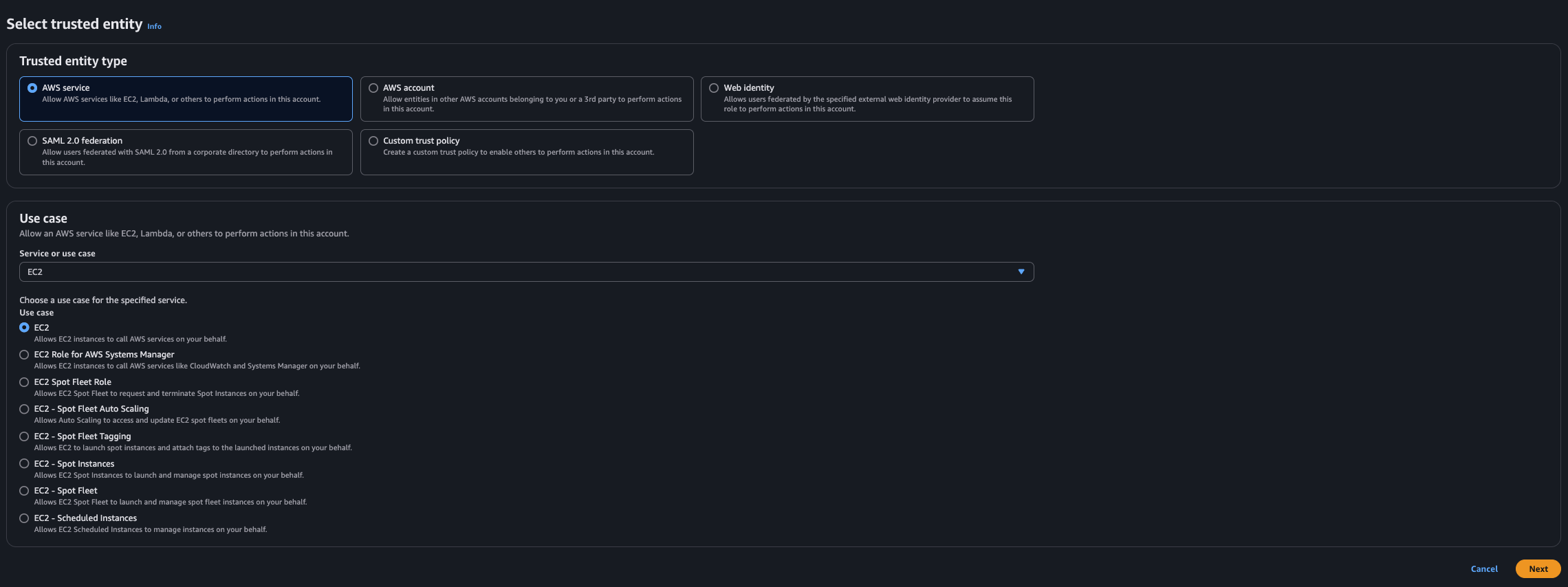Click 'Create a custom trust policy to enable' description

(x=519, y=153)
